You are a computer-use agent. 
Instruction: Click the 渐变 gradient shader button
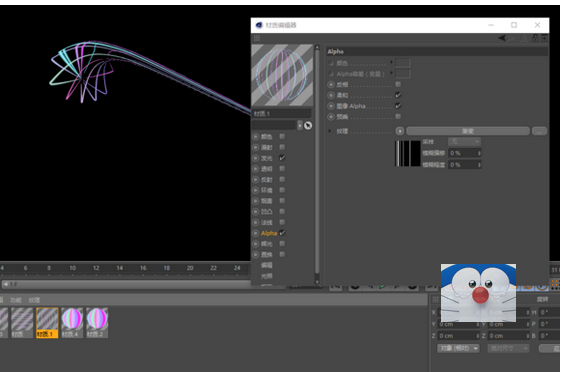[468, 131]
